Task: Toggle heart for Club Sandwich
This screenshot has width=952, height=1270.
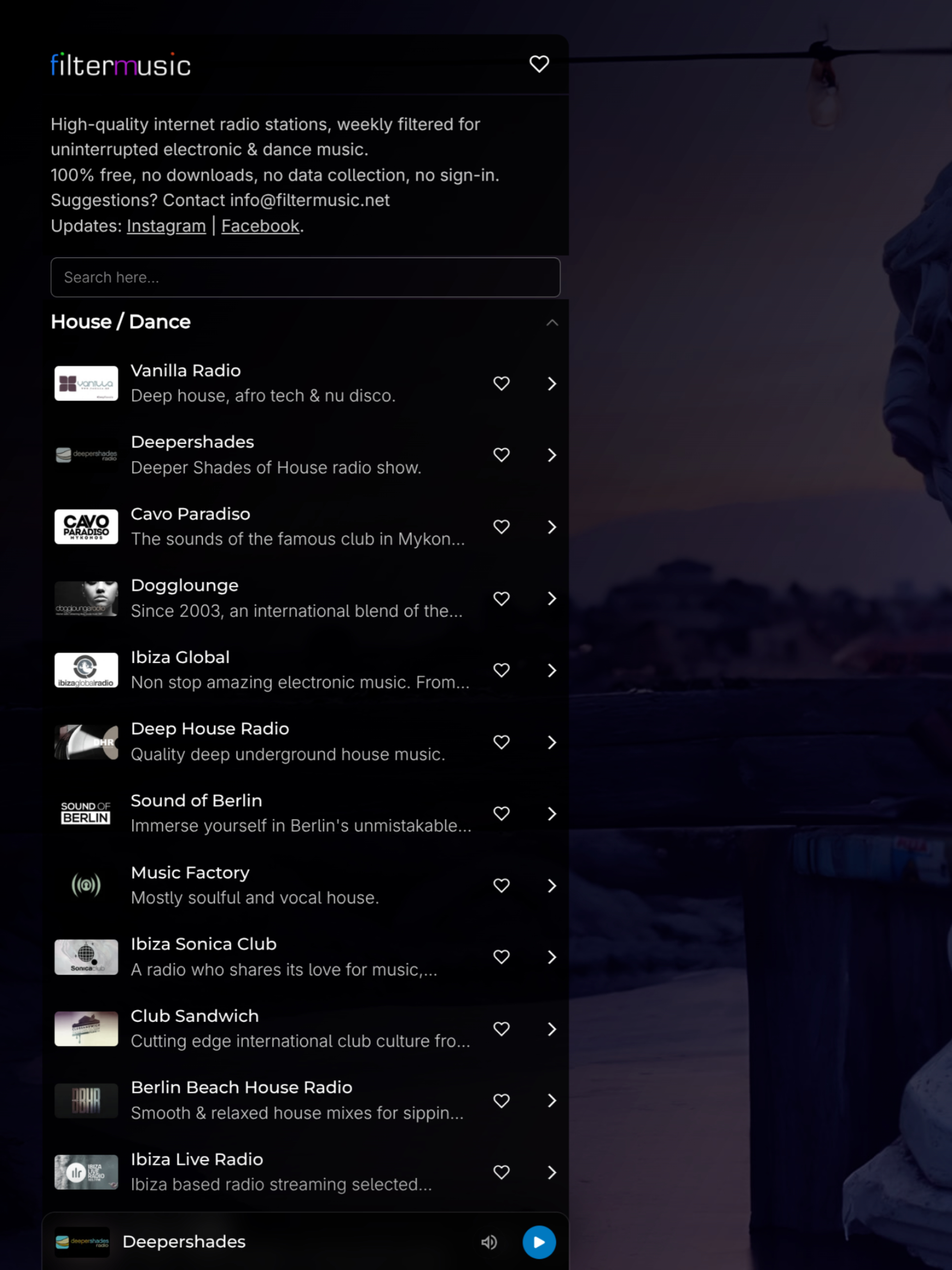Action: (x=501, y=1029)
